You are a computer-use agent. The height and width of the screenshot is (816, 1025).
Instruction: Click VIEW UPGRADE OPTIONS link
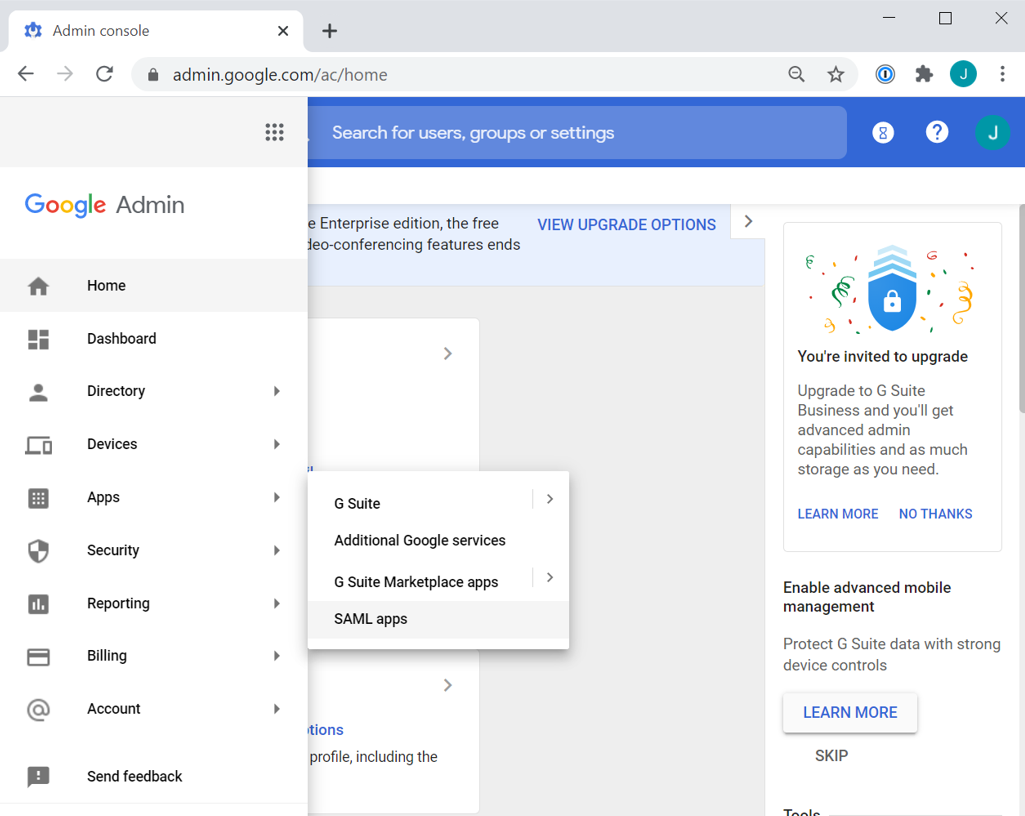[626, 225]
